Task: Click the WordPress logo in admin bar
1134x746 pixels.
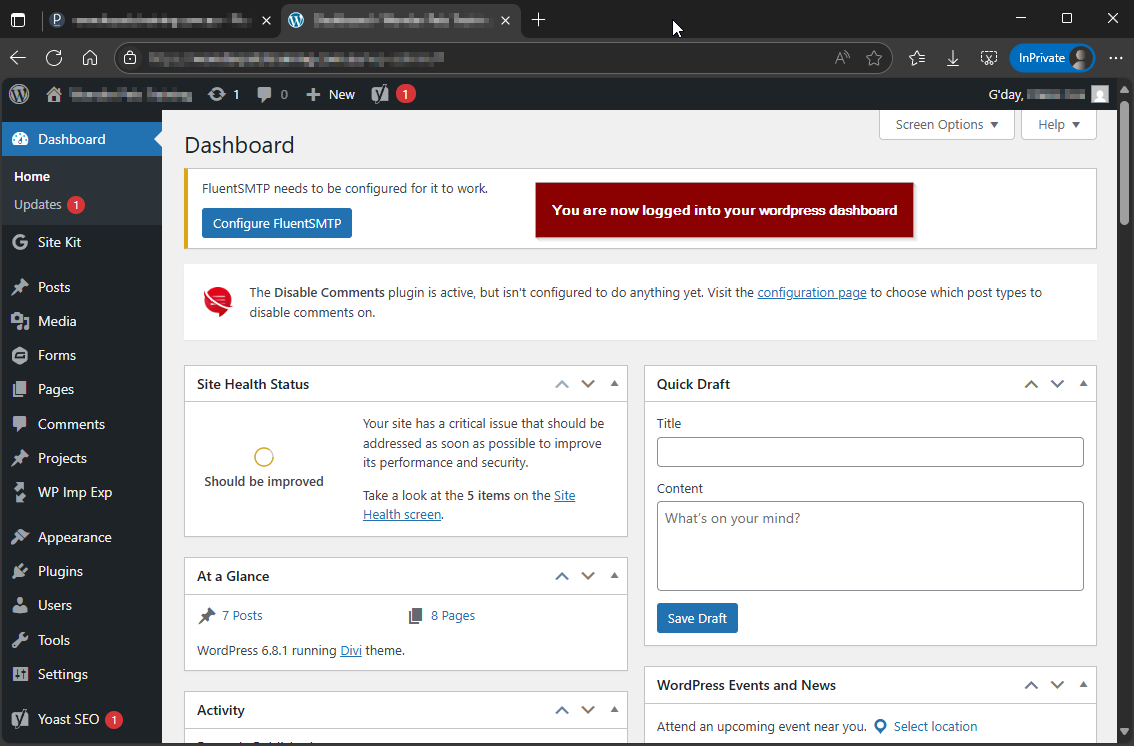Action: tap(19, 94)
